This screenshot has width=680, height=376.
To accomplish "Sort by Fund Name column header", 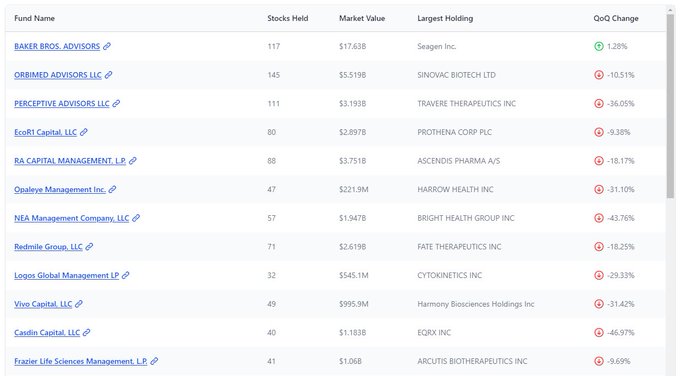I will 34,18.
